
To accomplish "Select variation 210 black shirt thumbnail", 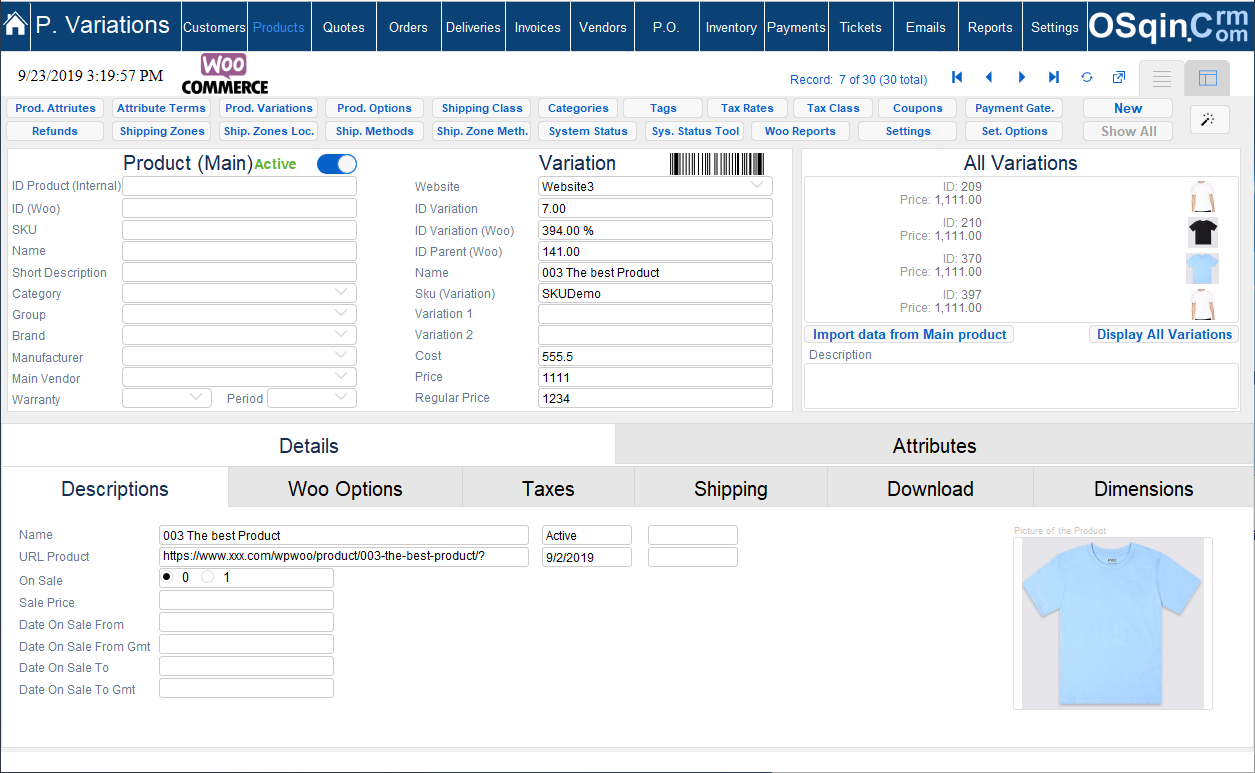I will click(1203, 232).
